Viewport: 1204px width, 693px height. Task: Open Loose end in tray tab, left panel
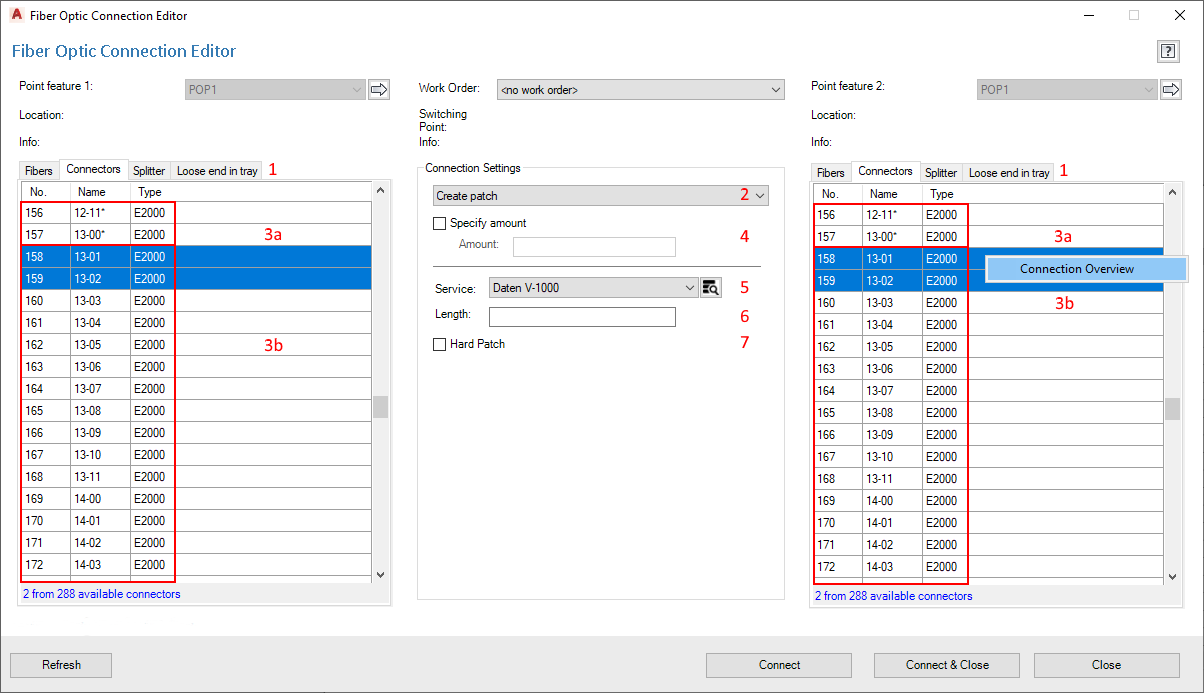coord(217,171)
